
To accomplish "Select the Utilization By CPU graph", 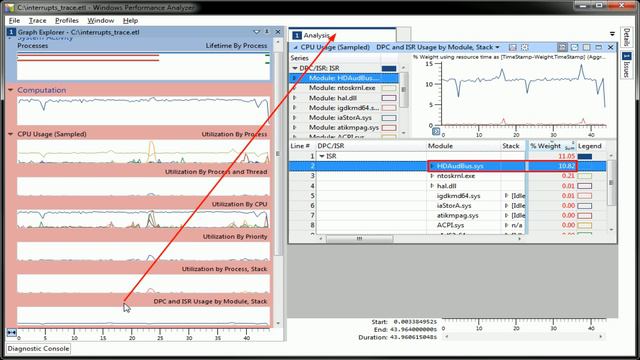I will 143,219.
